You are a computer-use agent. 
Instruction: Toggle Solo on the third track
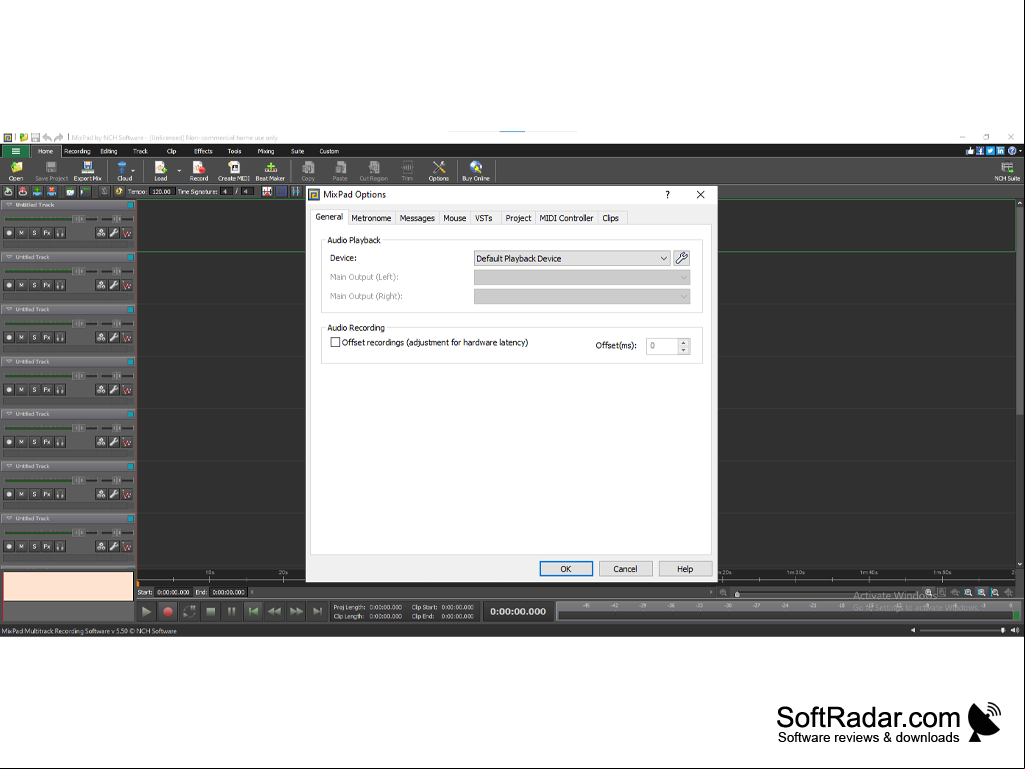35,337
